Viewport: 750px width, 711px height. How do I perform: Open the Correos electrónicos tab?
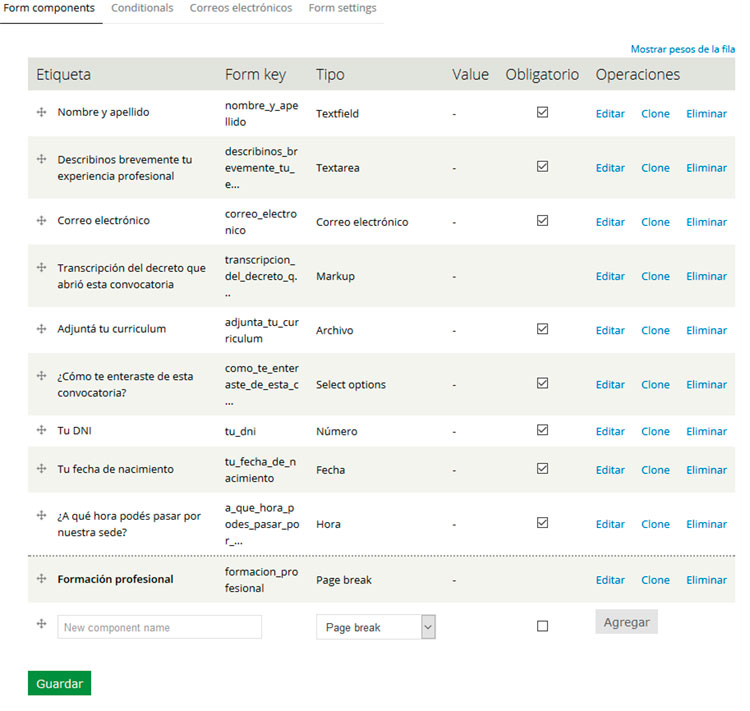point(241,8)
